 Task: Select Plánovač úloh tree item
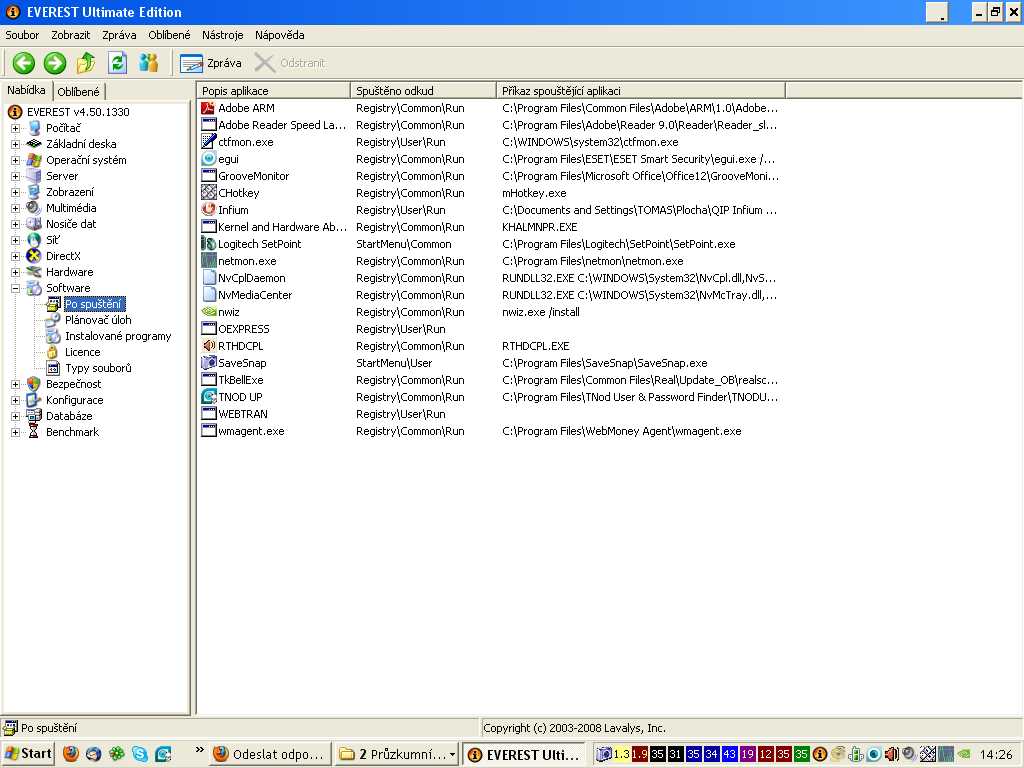(98, 320)
